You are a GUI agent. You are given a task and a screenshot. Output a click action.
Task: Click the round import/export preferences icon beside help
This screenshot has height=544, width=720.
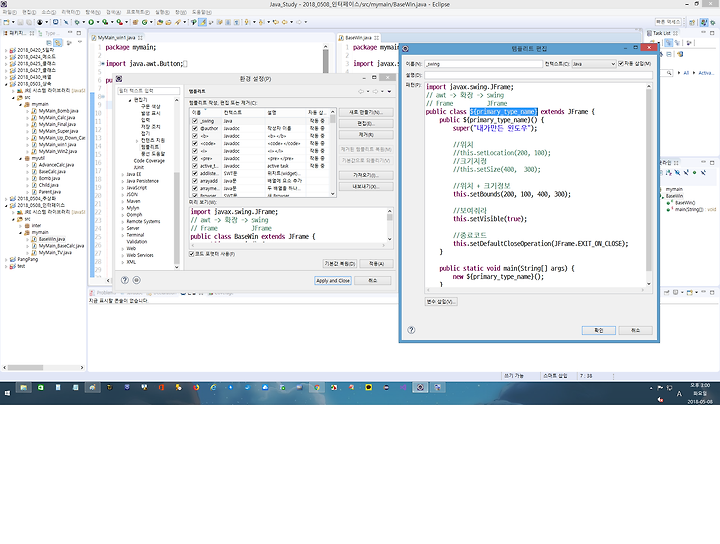point(136,280)
